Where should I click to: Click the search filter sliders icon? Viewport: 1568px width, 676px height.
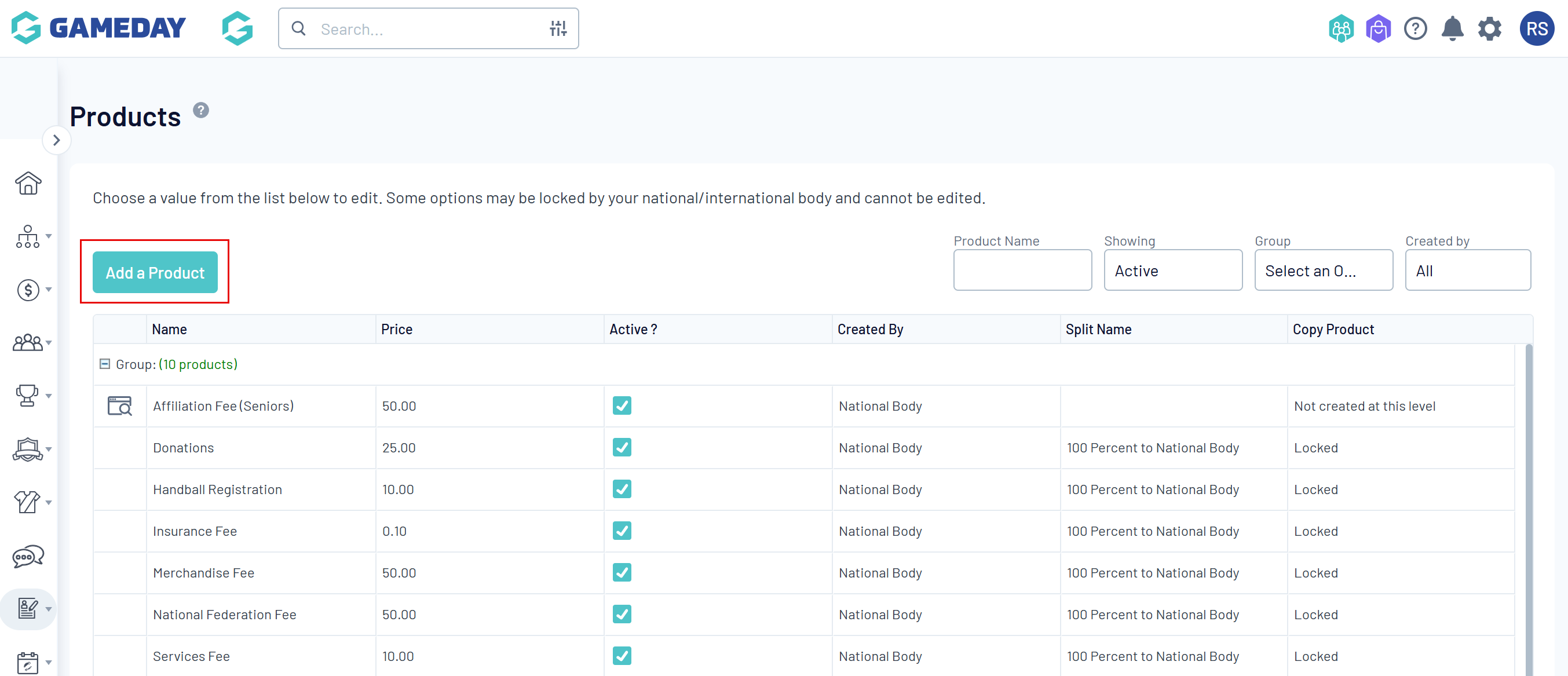pyautogui.click(x=558, y=28)
